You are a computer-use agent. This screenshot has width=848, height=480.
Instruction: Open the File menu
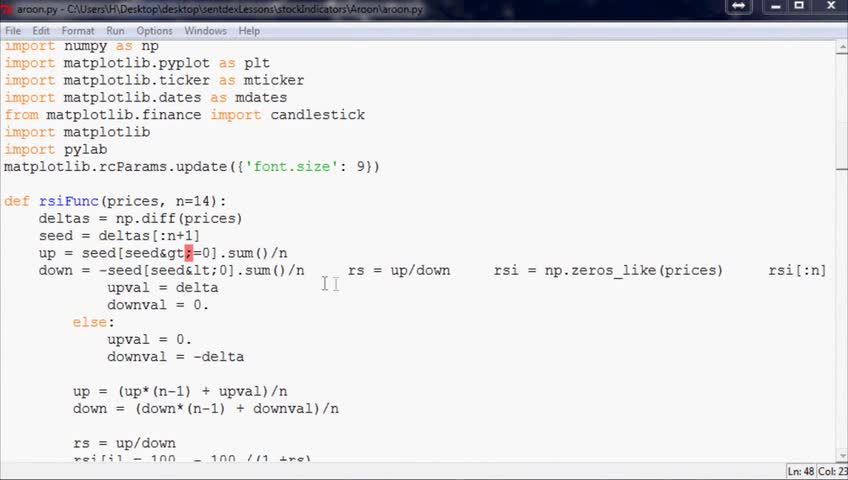coord(13,31)
